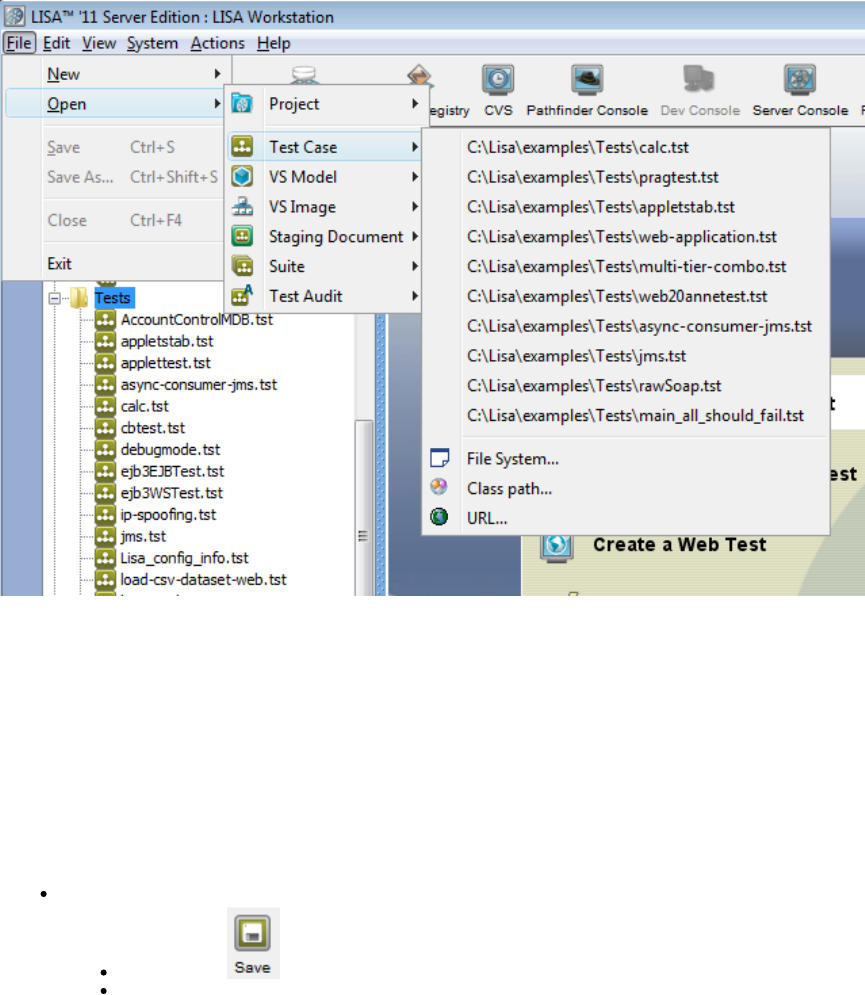The width and height of the screenshot is (865, 995).
Task: Click the Dev Console toolbar icon
Action: click(699, 79)
